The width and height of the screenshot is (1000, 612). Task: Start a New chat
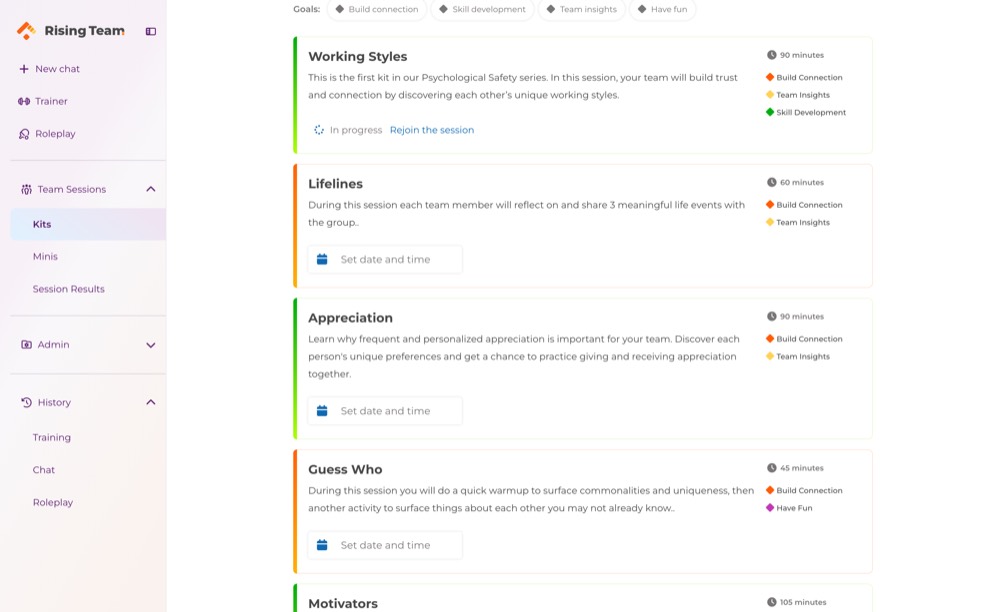(x=57, y=69)
